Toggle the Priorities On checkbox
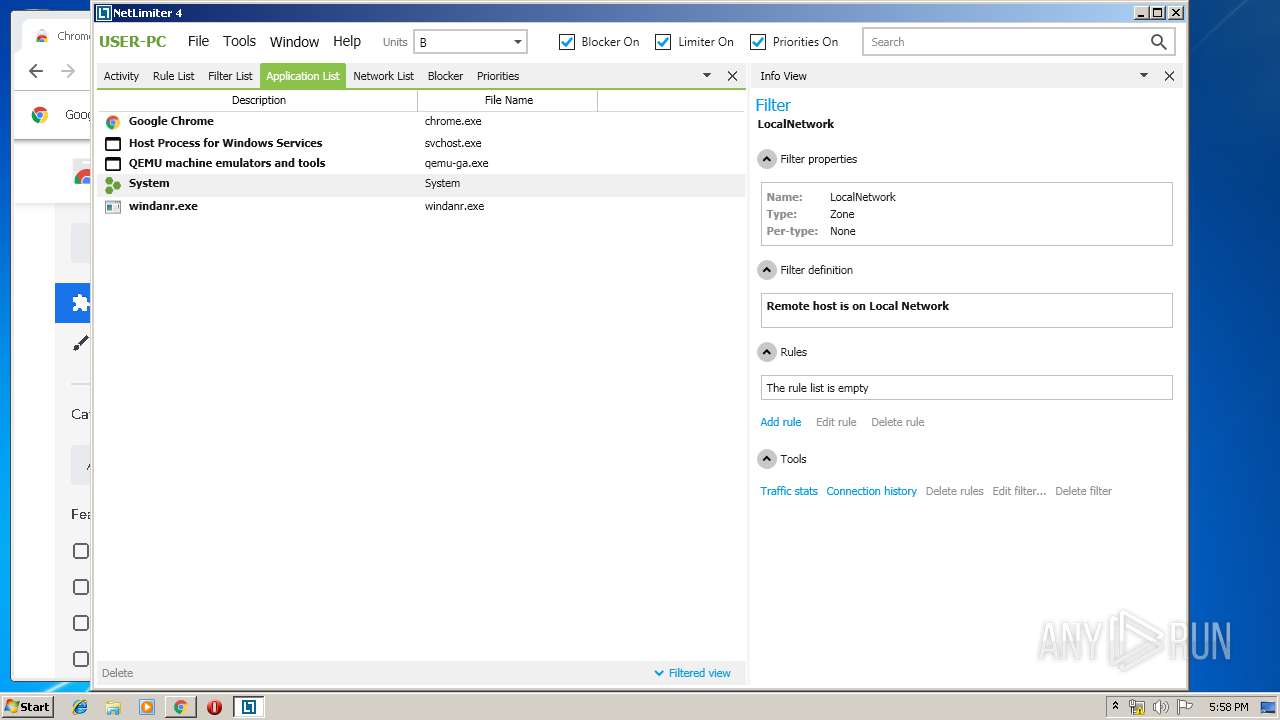Screen dimensions: 1280x720 (758, 42)
